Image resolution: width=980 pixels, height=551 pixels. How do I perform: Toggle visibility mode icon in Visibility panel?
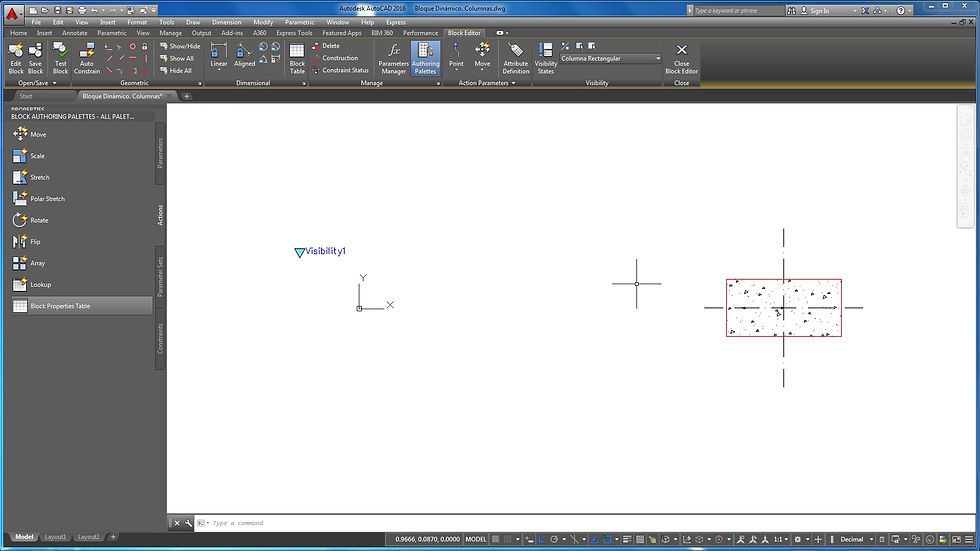click(x=565, y=46)
